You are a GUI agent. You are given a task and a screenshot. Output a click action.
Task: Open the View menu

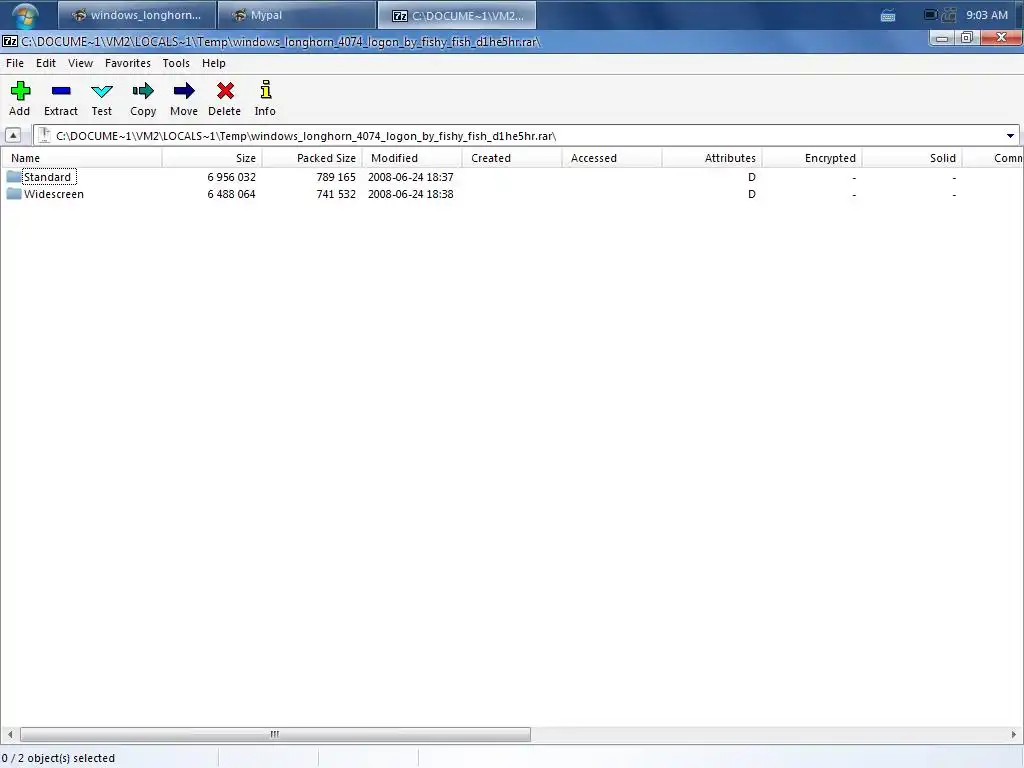(80, 63)
